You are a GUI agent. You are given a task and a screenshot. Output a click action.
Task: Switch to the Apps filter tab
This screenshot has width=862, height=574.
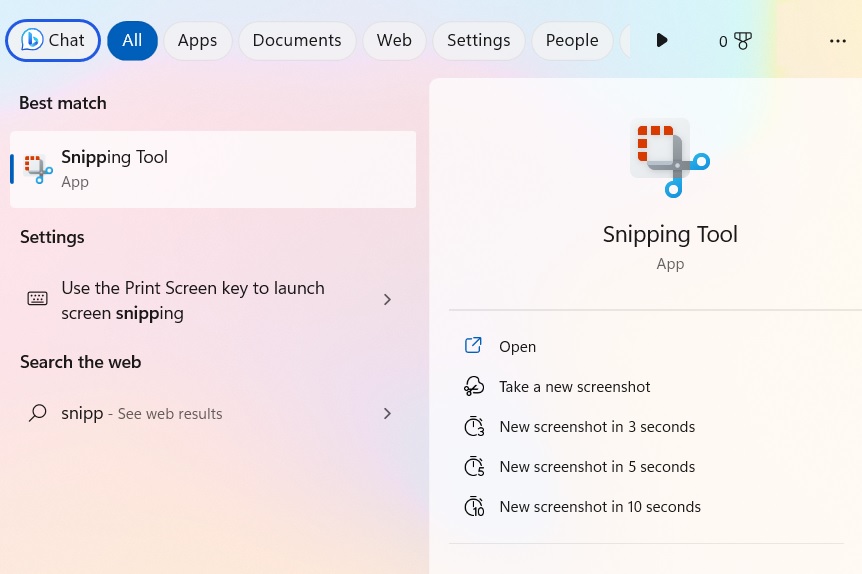click(197, 41)
